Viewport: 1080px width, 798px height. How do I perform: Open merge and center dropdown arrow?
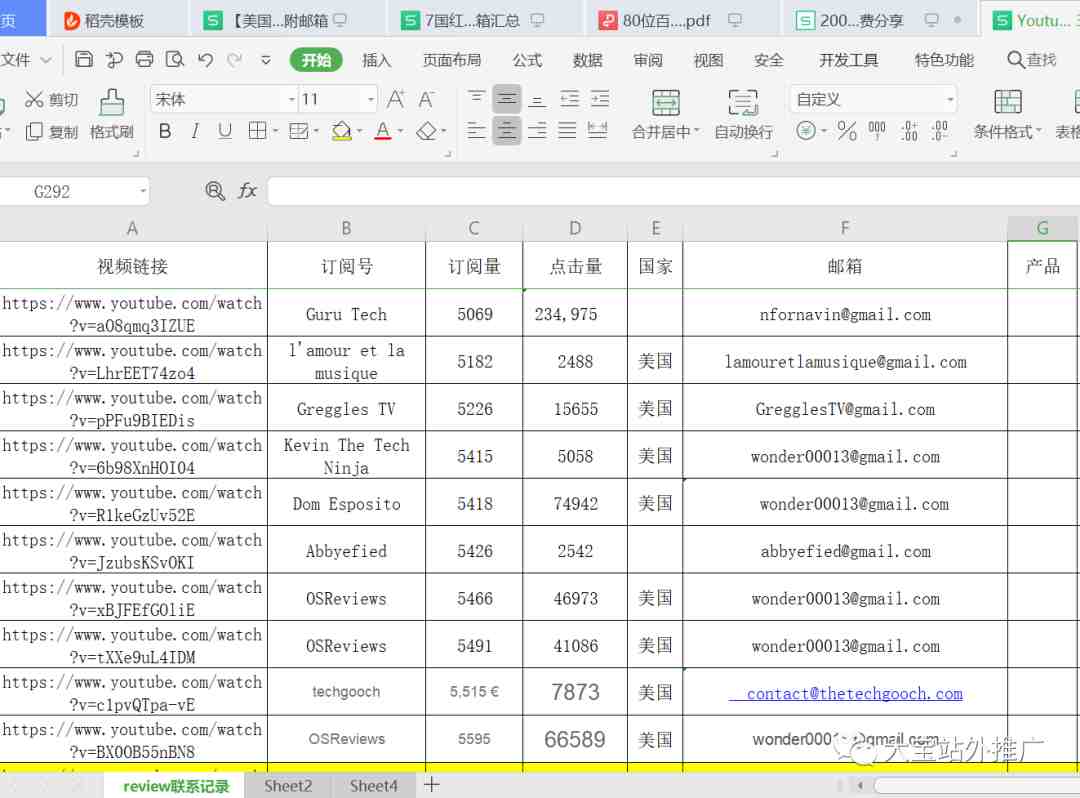tap(696, 131)
